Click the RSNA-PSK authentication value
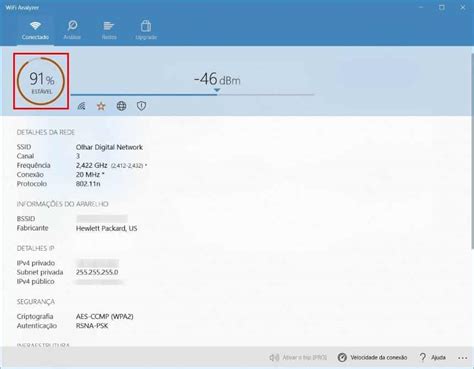Viewport: 474px width, 369px height. tap(92, 326)
